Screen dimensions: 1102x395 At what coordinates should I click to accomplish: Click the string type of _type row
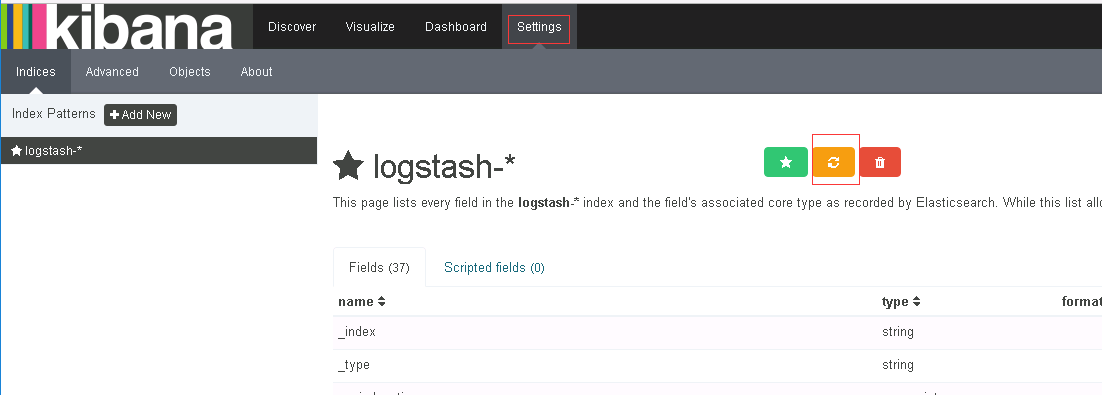[897, 365]
